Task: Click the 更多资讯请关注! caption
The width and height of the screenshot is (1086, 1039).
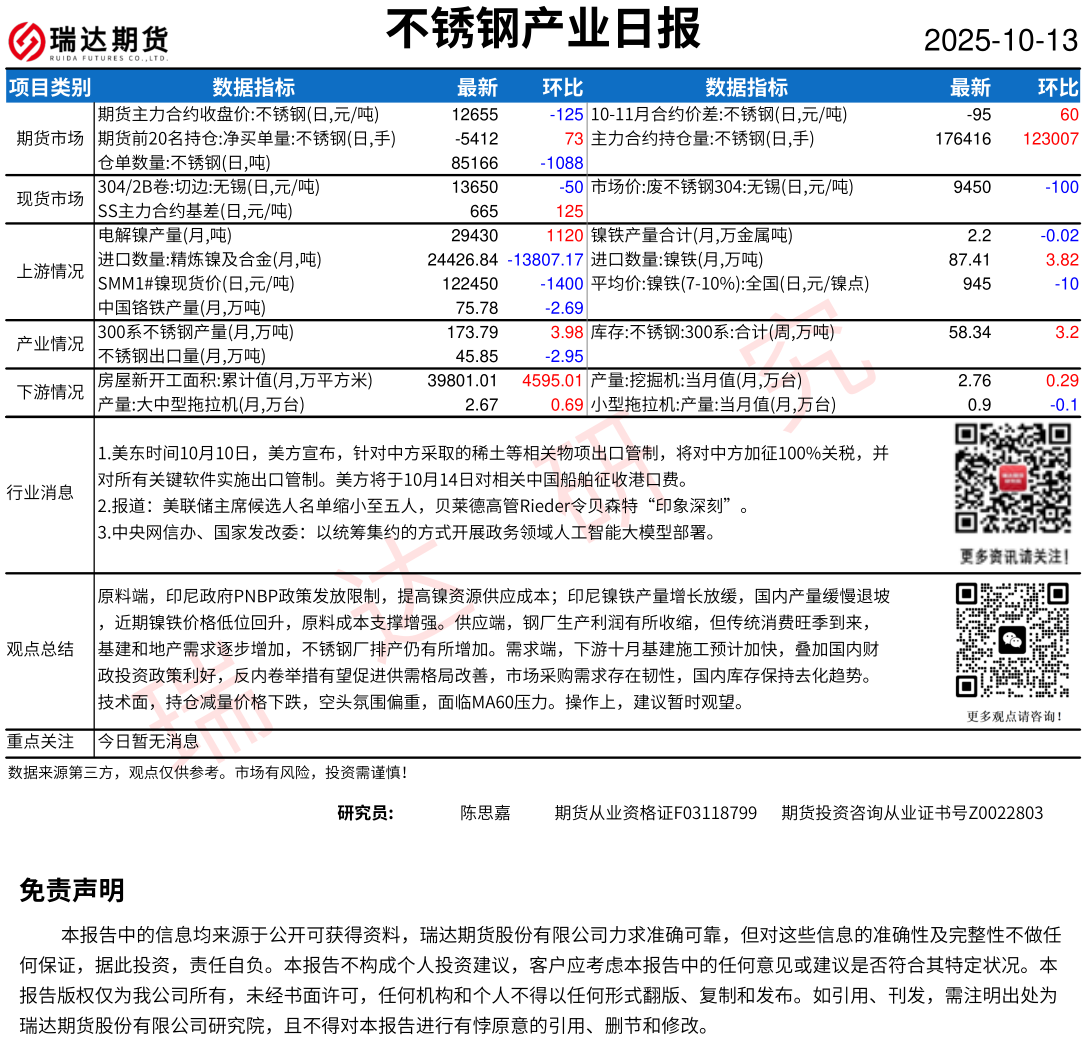Action: click(x=1014, y=556)
